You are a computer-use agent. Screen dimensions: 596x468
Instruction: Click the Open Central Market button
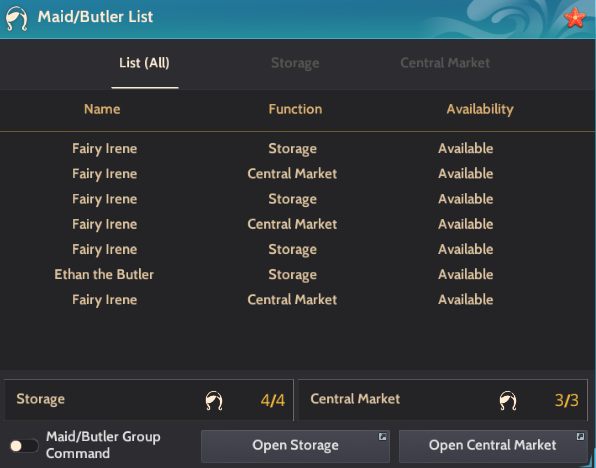493,446
